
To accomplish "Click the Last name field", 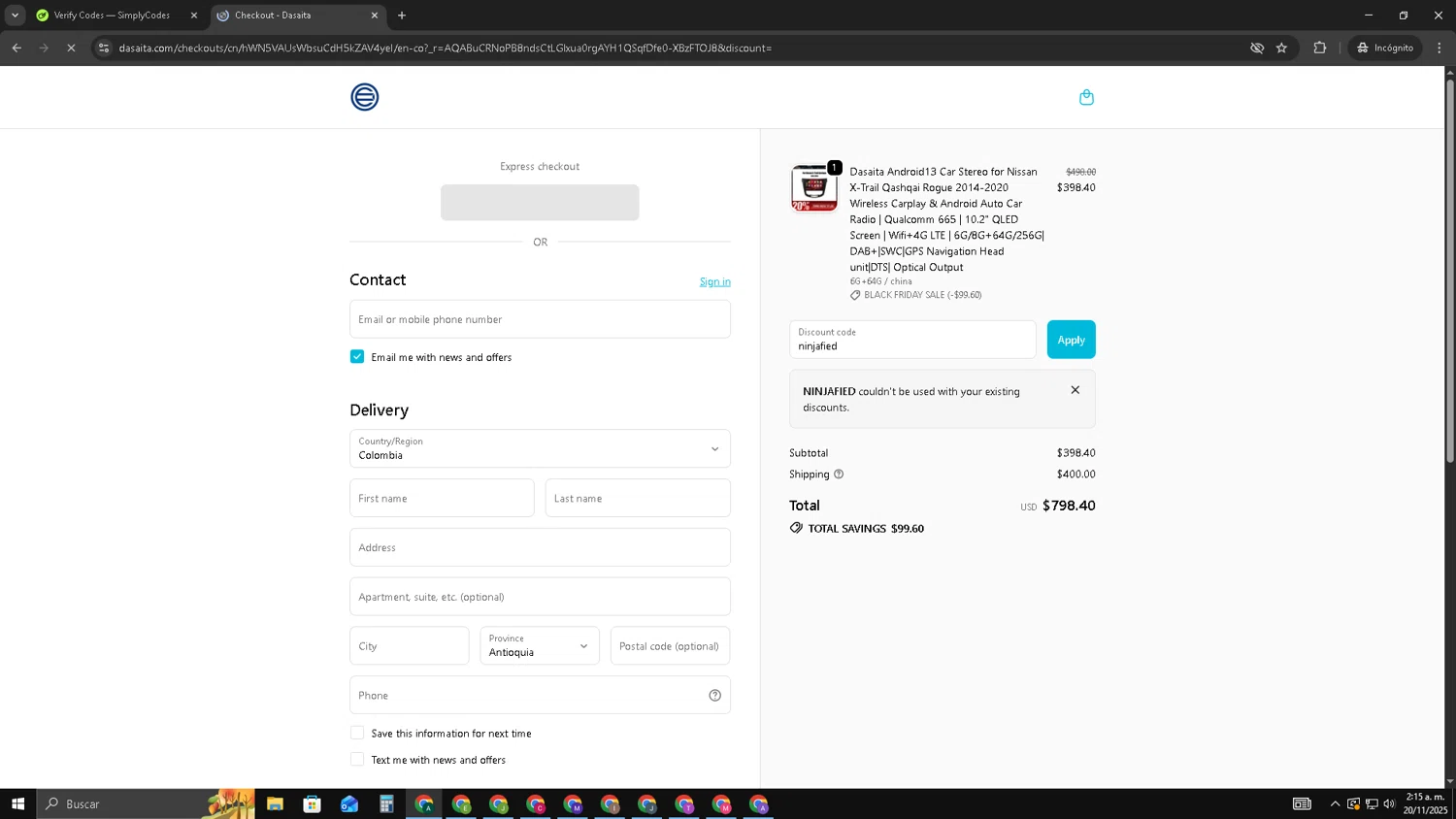I will pos(638,498).
